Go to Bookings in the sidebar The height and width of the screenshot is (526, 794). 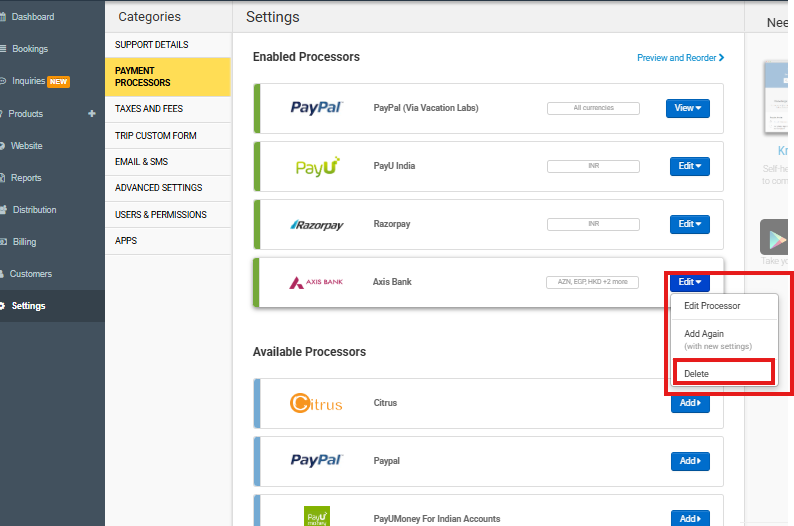point(30,49)
